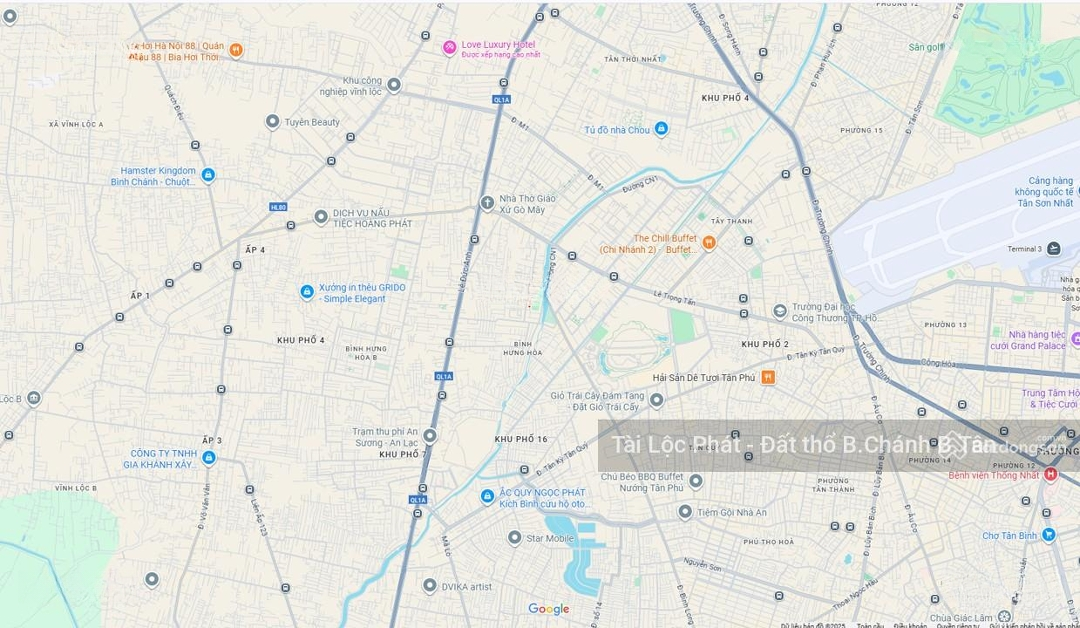Open the Chợ Tân Bình market pin
The height and width of the screenshot is (628, 1080).
point(1048,535)
